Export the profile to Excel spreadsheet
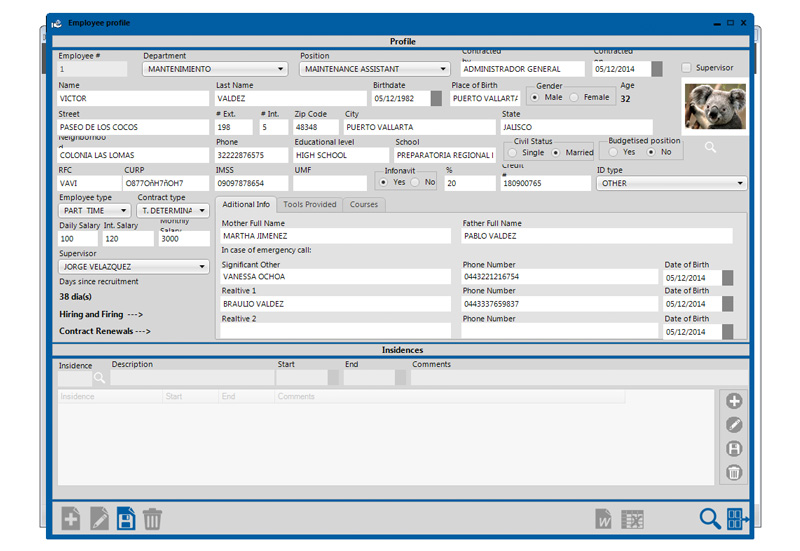This screenshot has height=551, width=800. pyautogui.click(x=631, y=518)
